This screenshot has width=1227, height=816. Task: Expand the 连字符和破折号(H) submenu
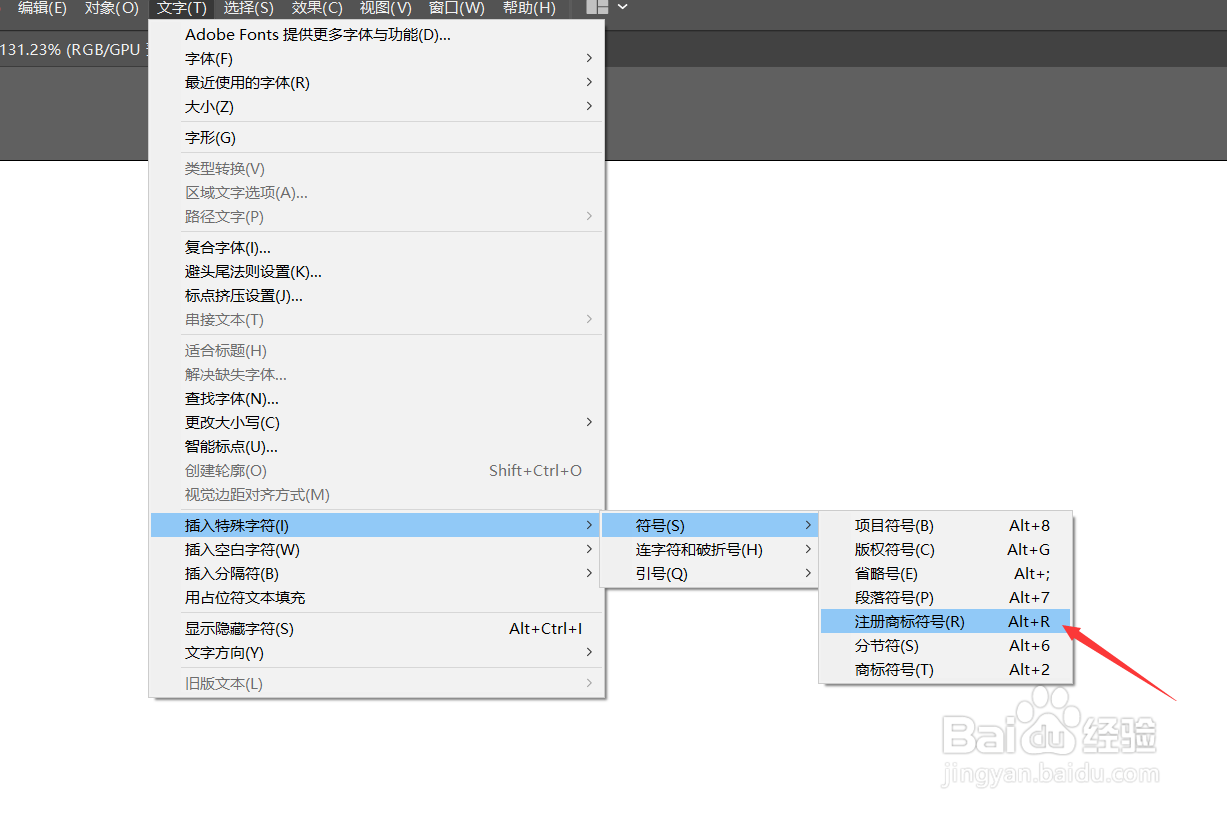point(700,549)
